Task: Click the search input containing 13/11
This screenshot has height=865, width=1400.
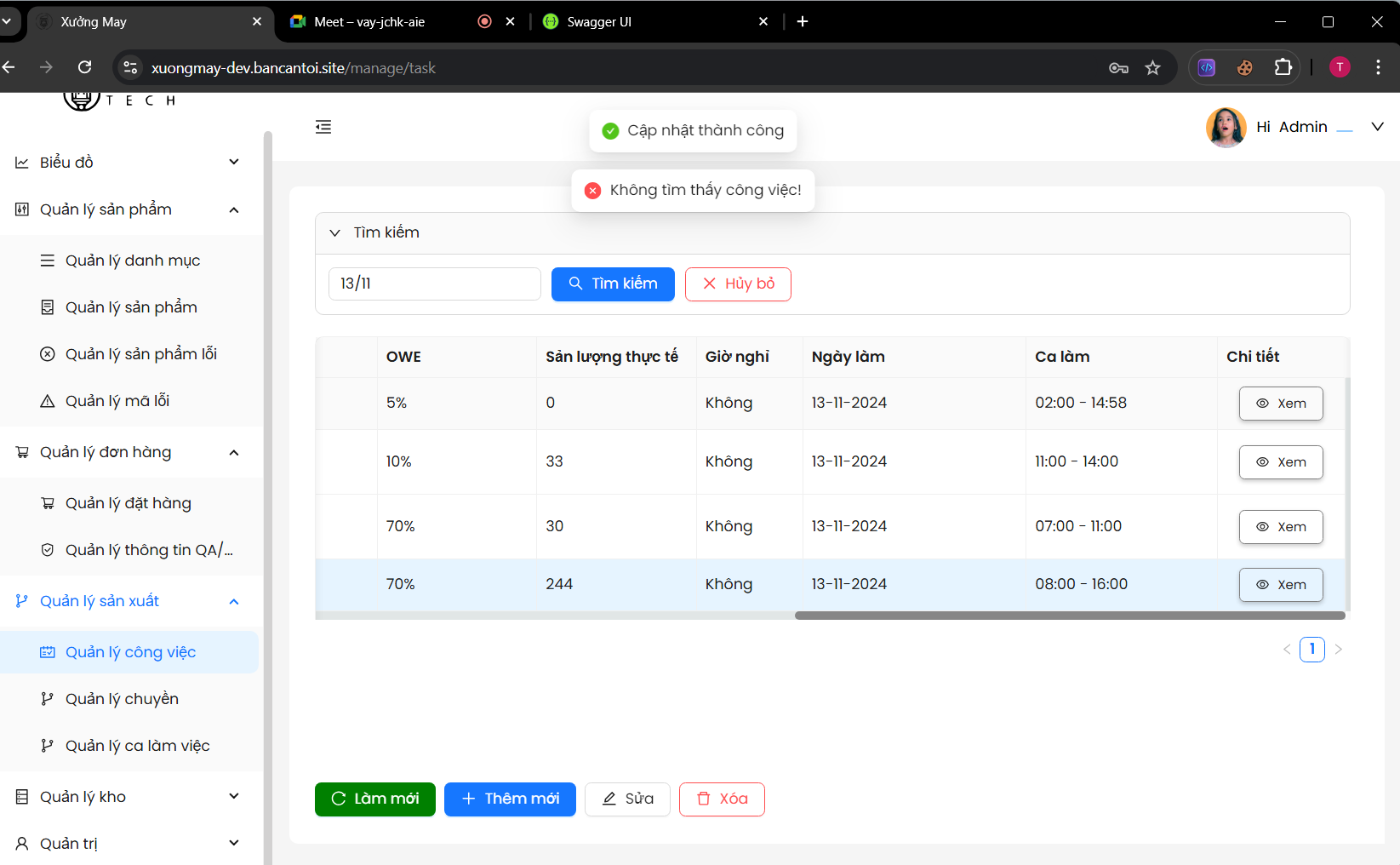Action: coord(434,284)
